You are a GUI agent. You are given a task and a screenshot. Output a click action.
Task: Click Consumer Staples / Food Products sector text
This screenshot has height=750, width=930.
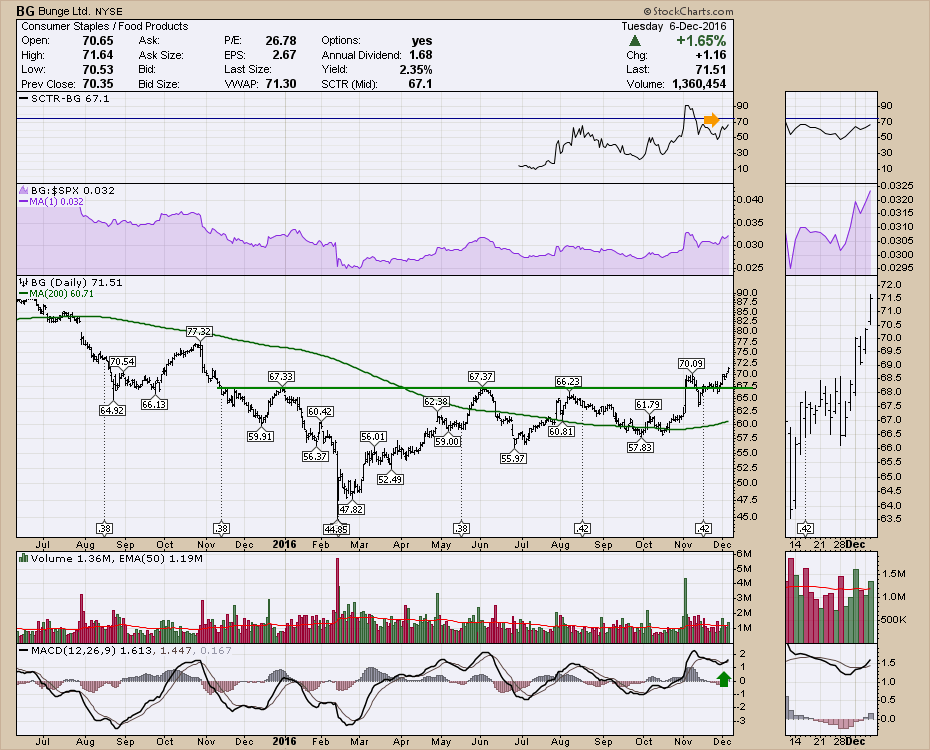104,26
